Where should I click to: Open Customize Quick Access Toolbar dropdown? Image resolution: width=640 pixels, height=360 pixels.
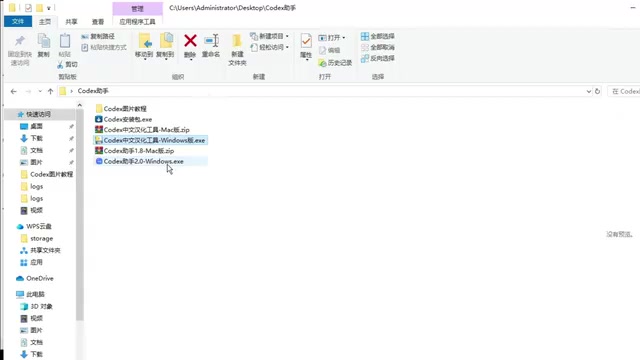coord(49,8)
